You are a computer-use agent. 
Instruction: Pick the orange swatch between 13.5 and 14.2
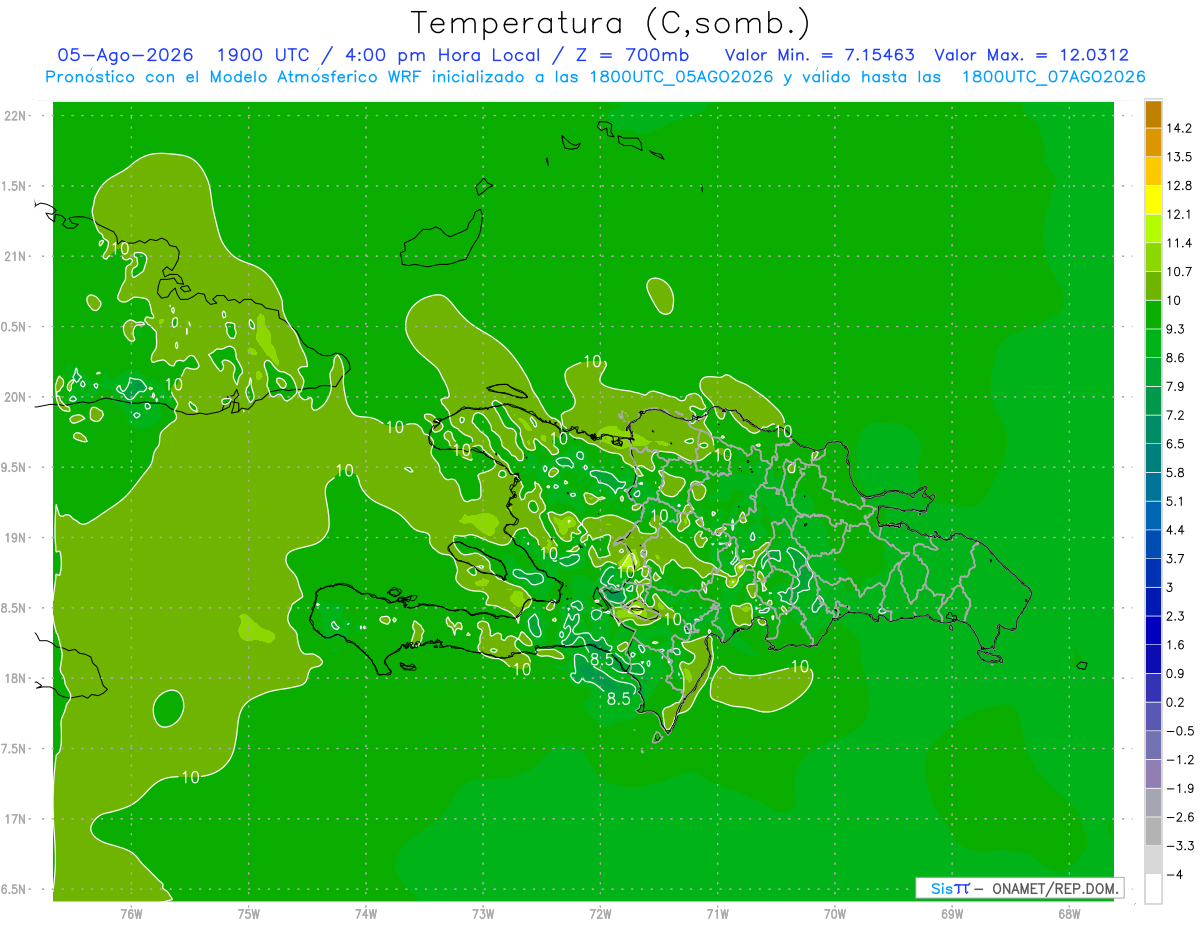coord(1153,143)
